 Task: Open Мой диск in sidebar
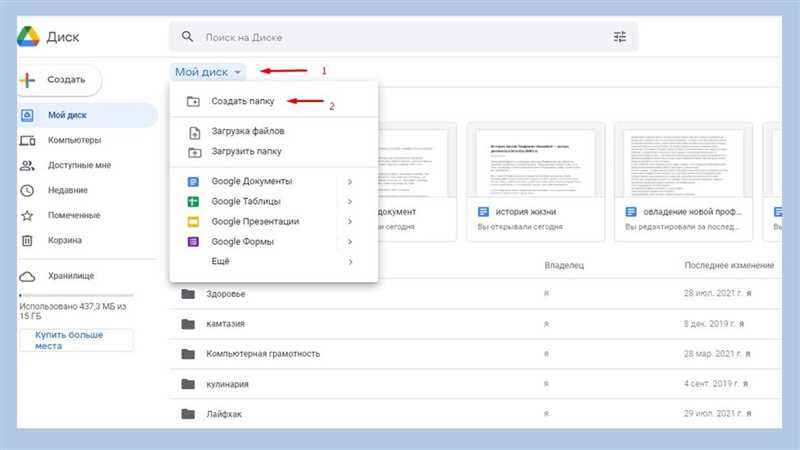(87, 115)
